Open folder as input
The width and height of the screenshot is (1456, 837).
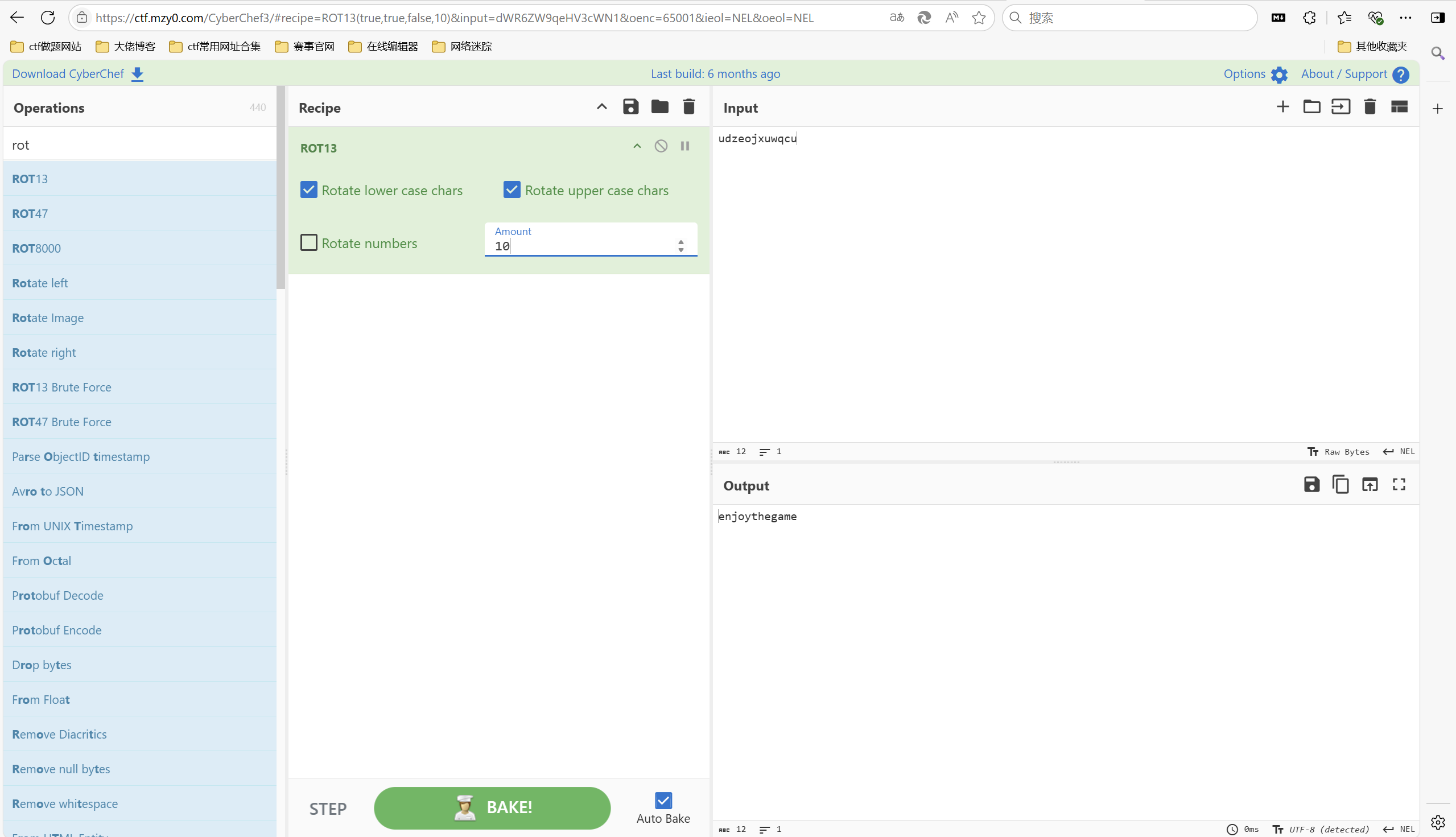tap(1311, 107)
